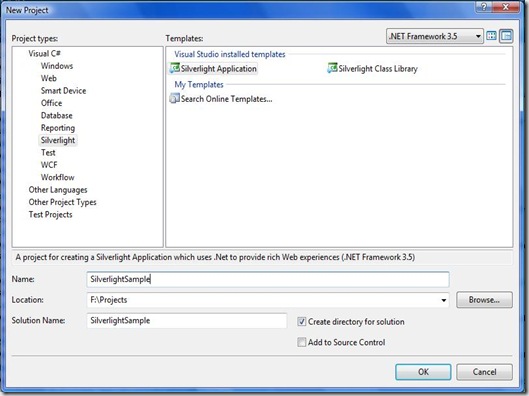Viewport: 529px width, 396px height.
Task: Switch templates to small icons view
Action: (x=506, y=36)
